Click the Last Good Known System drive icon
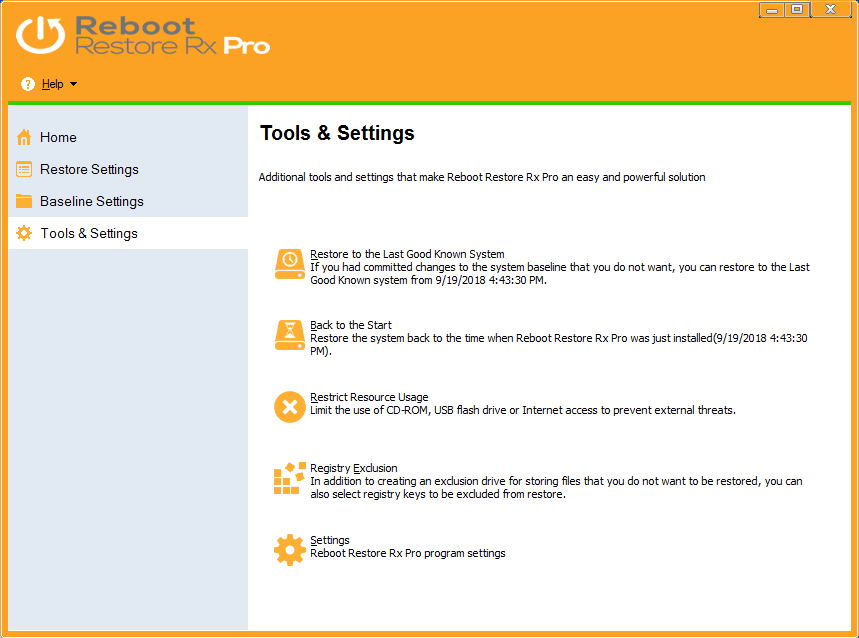 coord(290,264)
